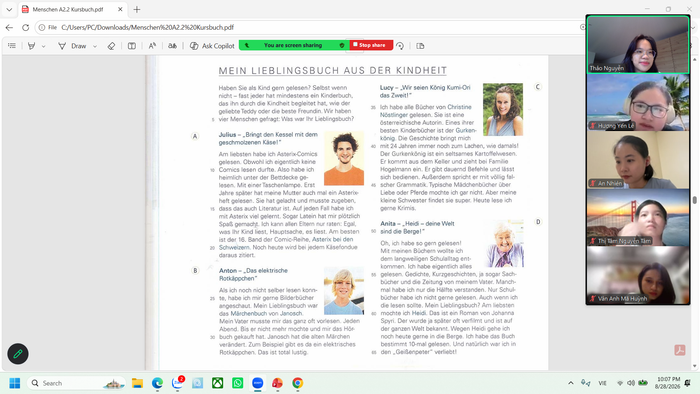Open the Xbox app from taskbar
700x394 pixels.
[217, 383]
